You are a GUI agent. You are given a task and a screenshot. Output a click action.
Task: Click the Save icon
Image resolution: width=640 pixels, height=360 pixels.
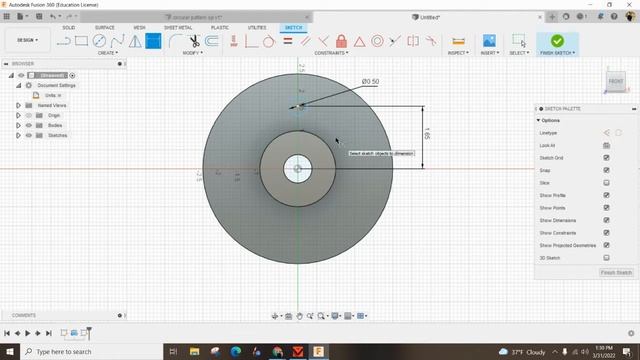[39, 17]
